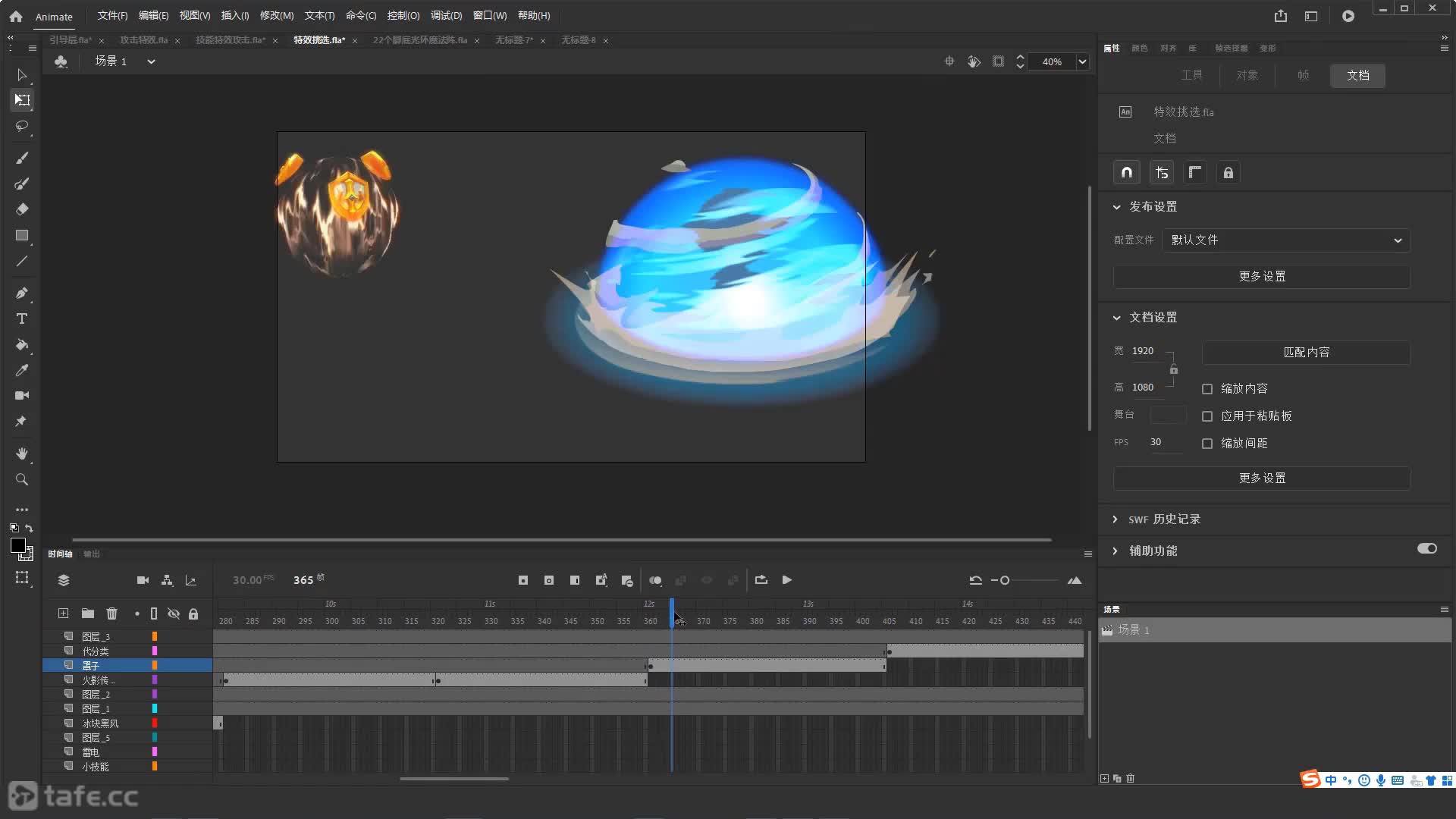Select the Lasso tool
Image resolution: width=1456 pixels, height=819 pixels.
21,126
